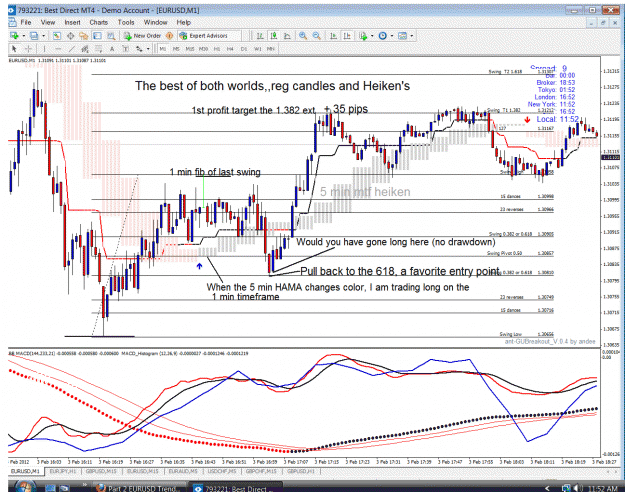
Task: Switch to the W1 timeframe
Action: (x=257, y=49)
